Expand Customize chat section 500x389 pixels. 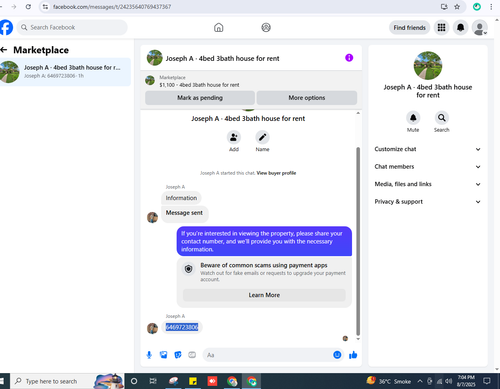coord(428,149)
